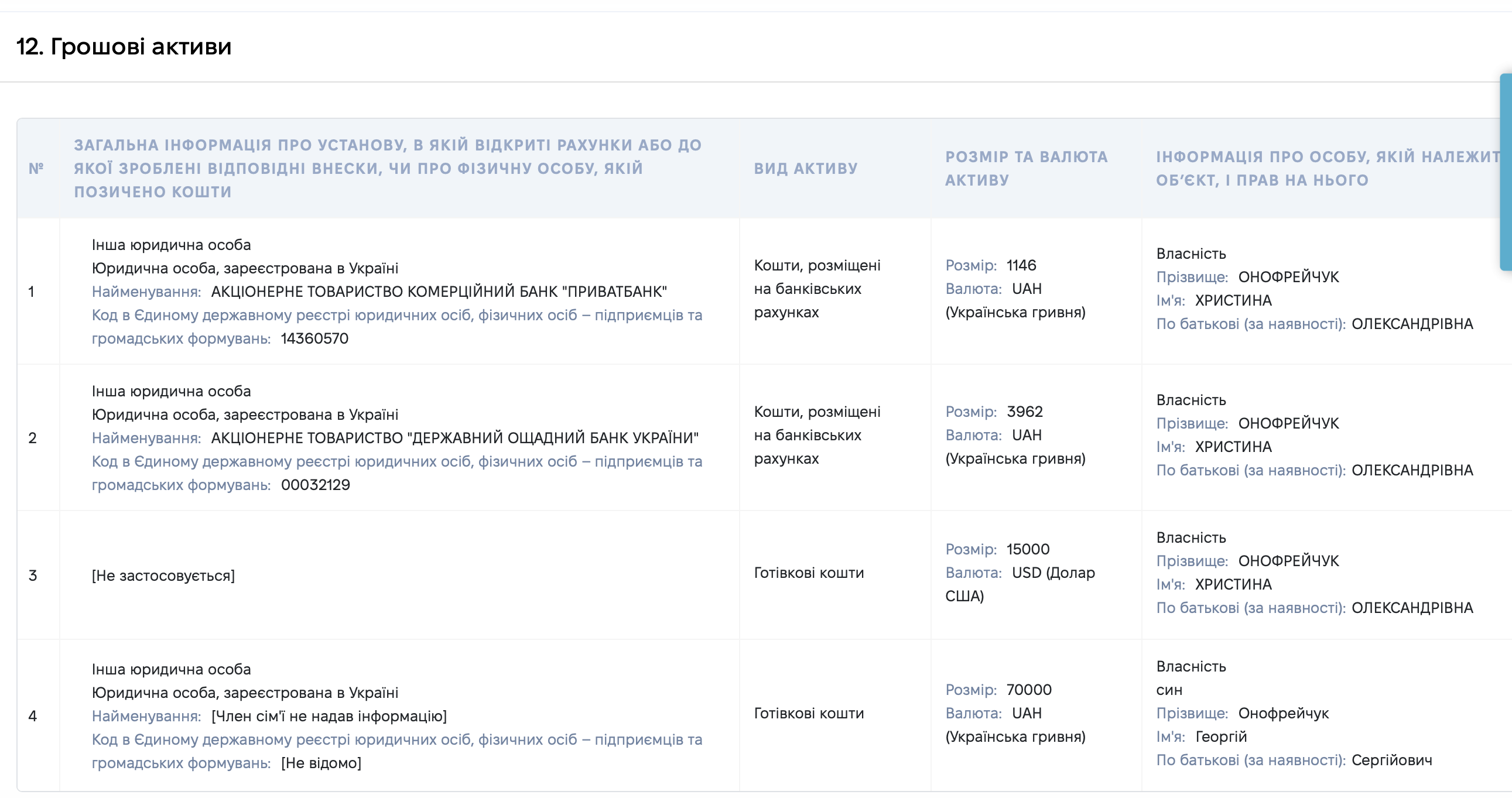Select the ДЕРЖАВНИЙ ОЩАДНИЙ БАНК УКРАЇНИ name
The width and height of the screenshot is (1512, 798).
tap(455, 438)
